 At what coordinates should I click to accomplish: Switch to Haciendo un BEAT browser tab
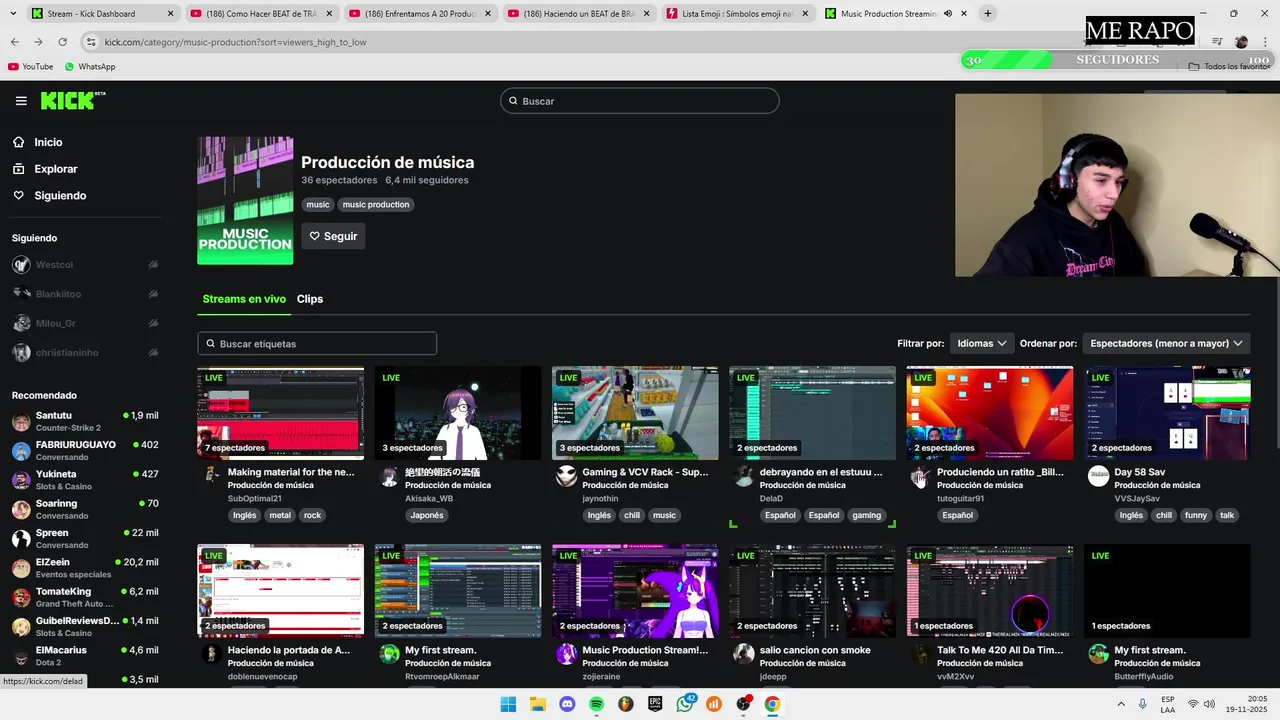click(x=578, y=14)
